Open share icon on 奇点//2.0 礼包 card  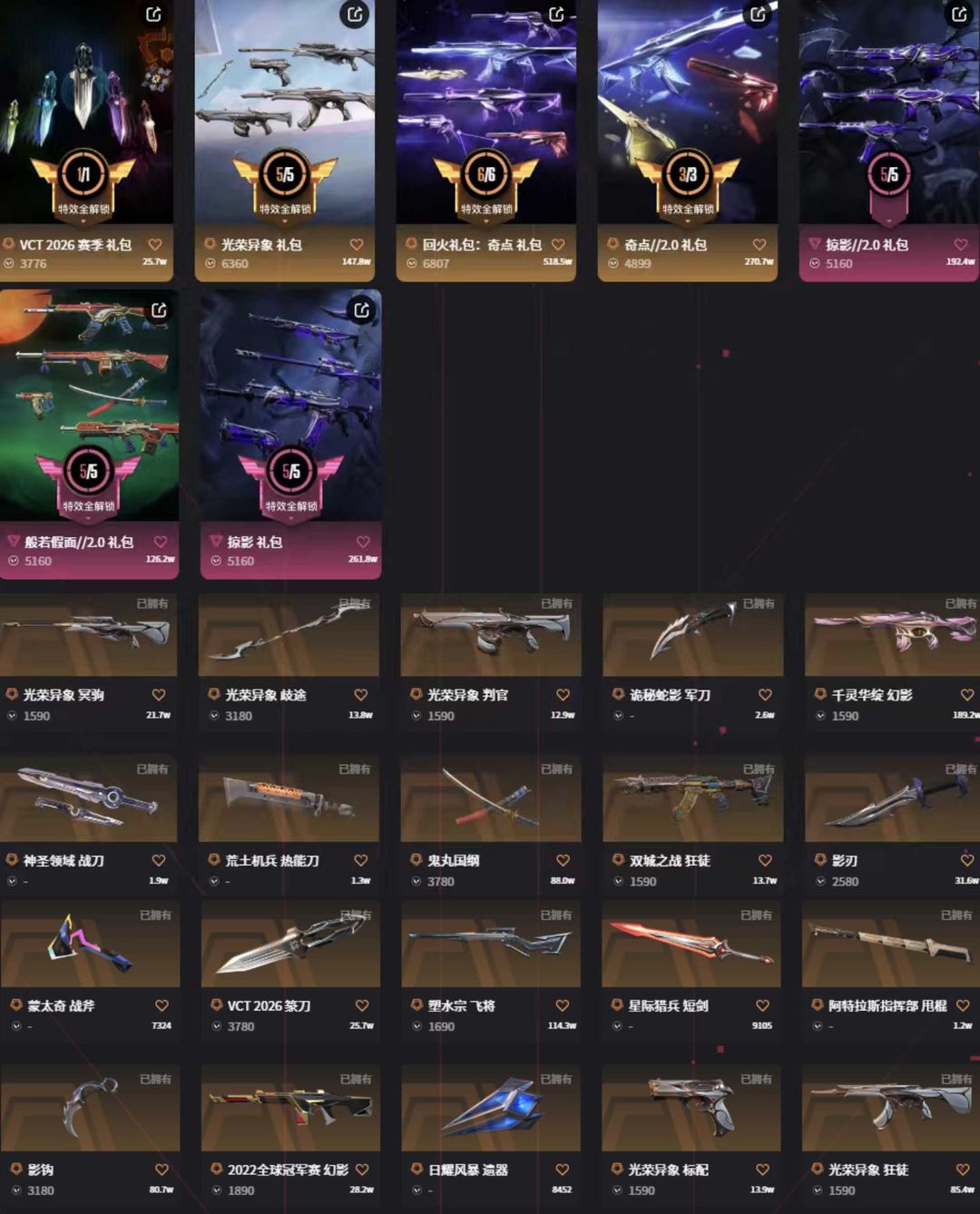758,14
